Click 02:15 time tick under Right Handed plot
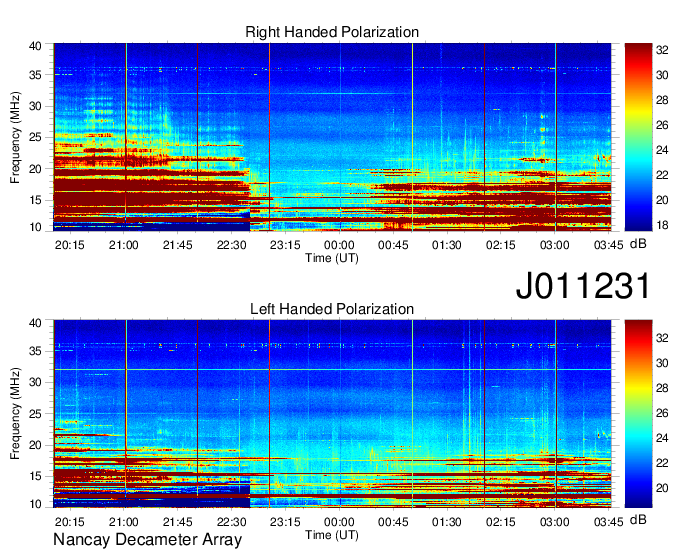The width and height of the screenshot is (680, 552). coord(501,245)
